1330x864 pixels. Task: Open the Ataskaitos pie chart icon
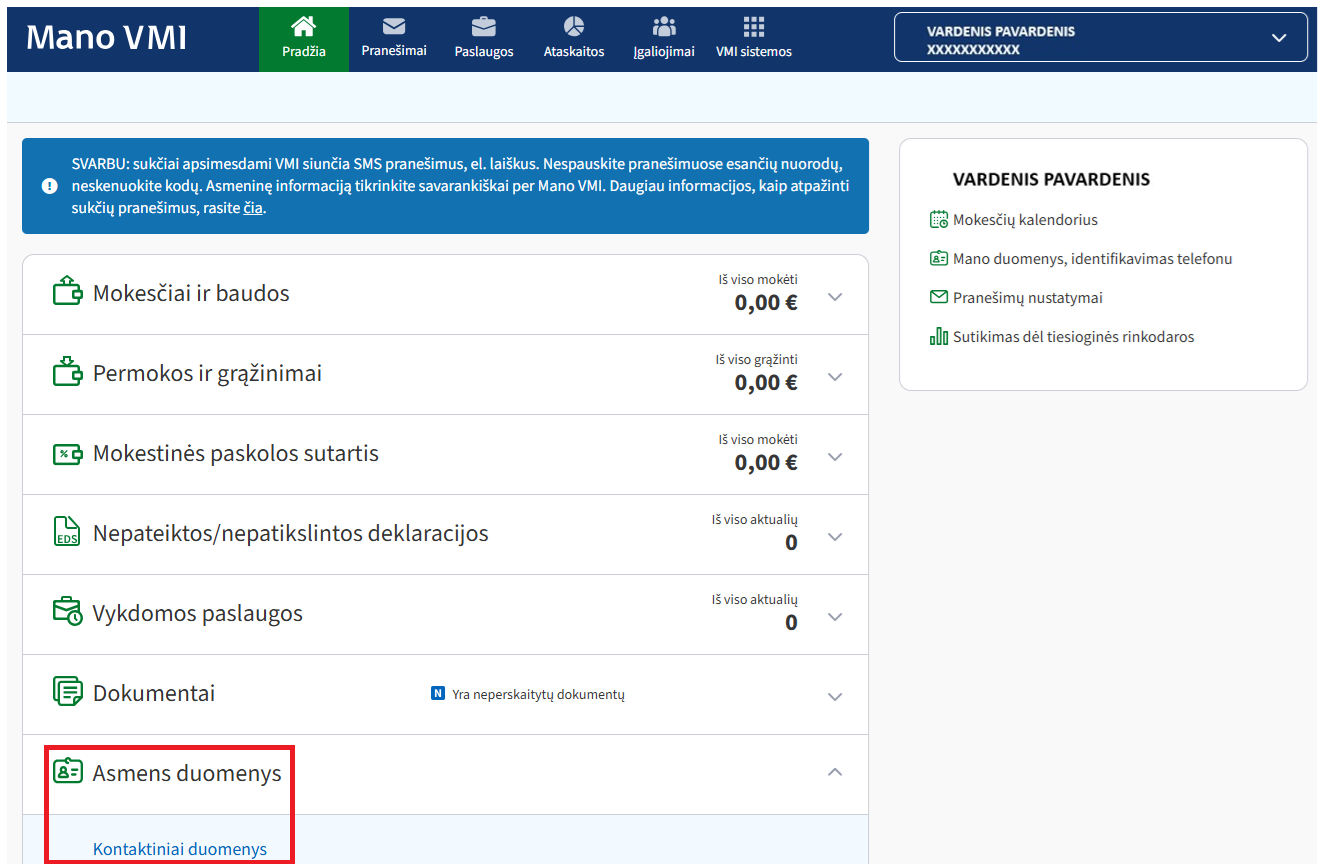coord(574,26)
